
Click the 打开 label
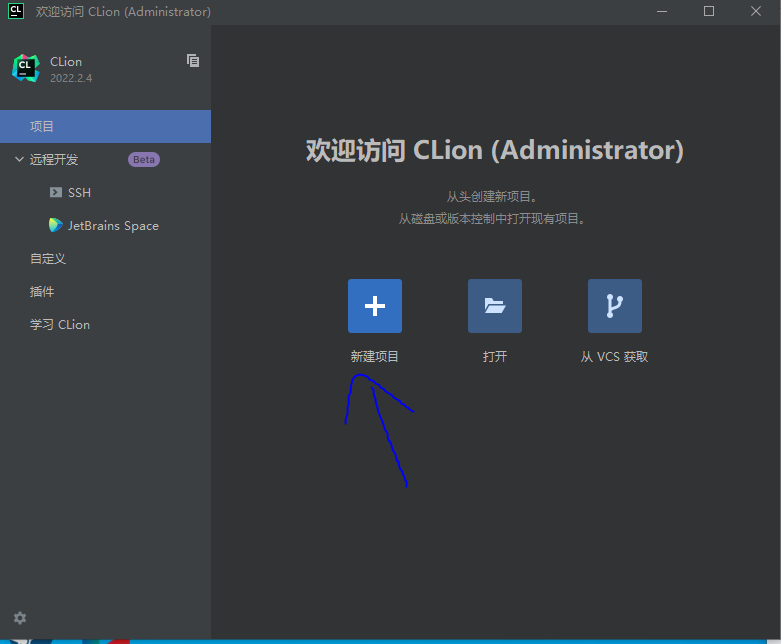click(x=495, y=357)
